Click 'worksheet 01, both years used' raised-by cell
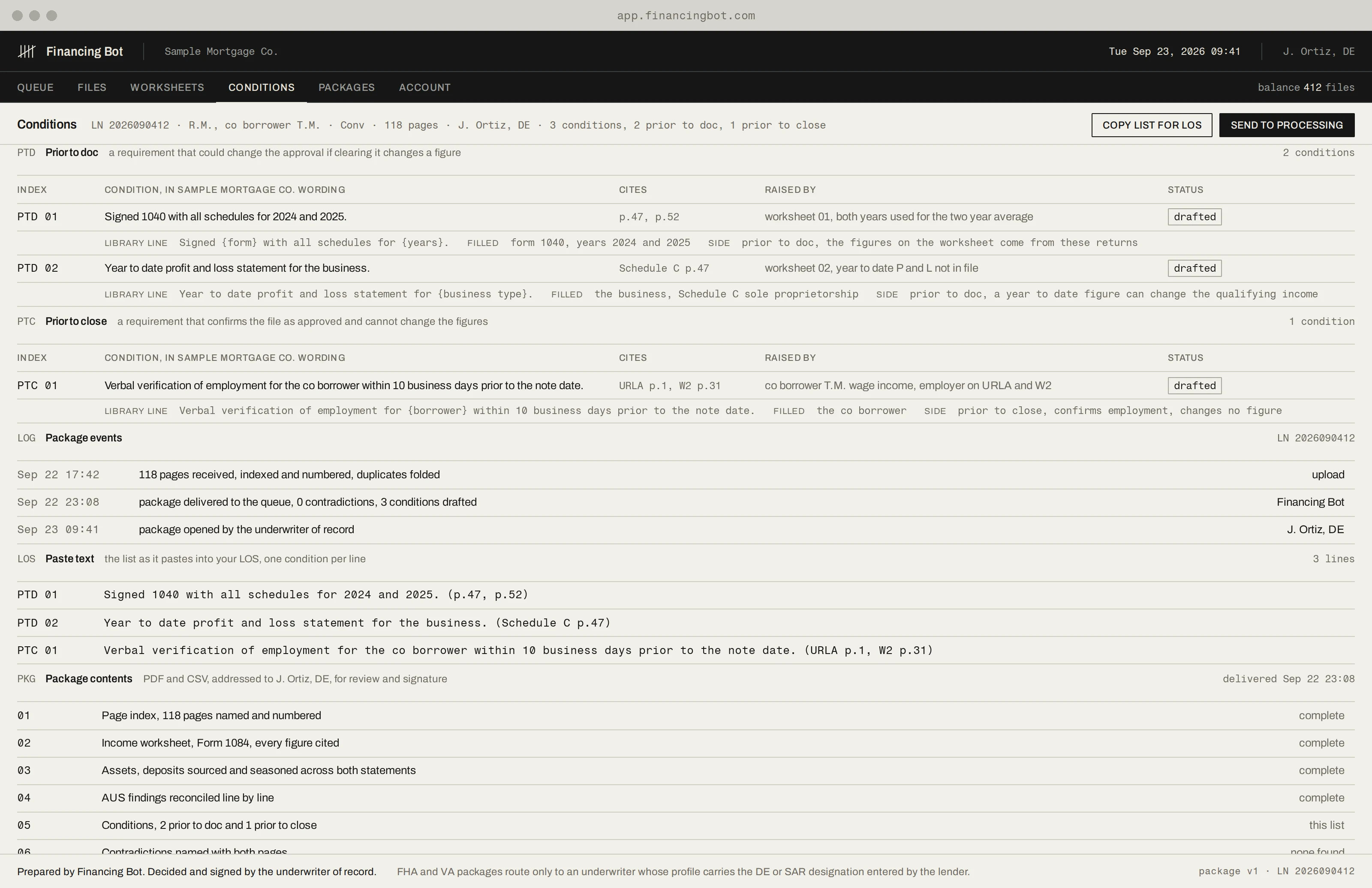Screen dimensions: 1372x888 click(899, 217)
